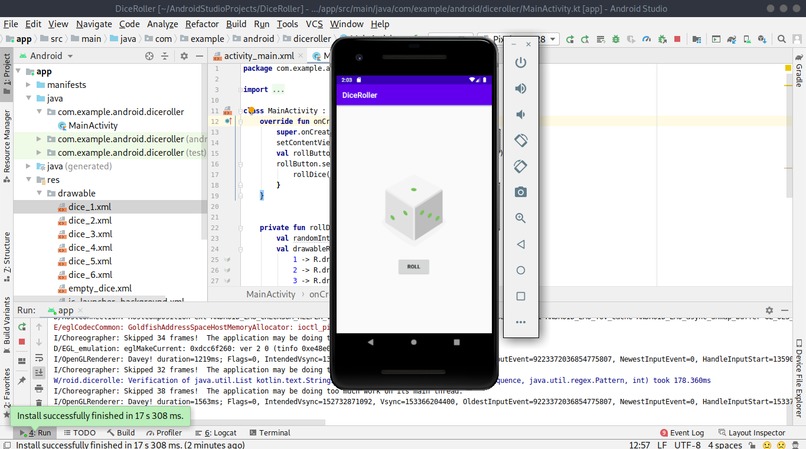806x449 pixels.
Task: Click the Debug app bug icon
Action: click(x=615, y=39)
